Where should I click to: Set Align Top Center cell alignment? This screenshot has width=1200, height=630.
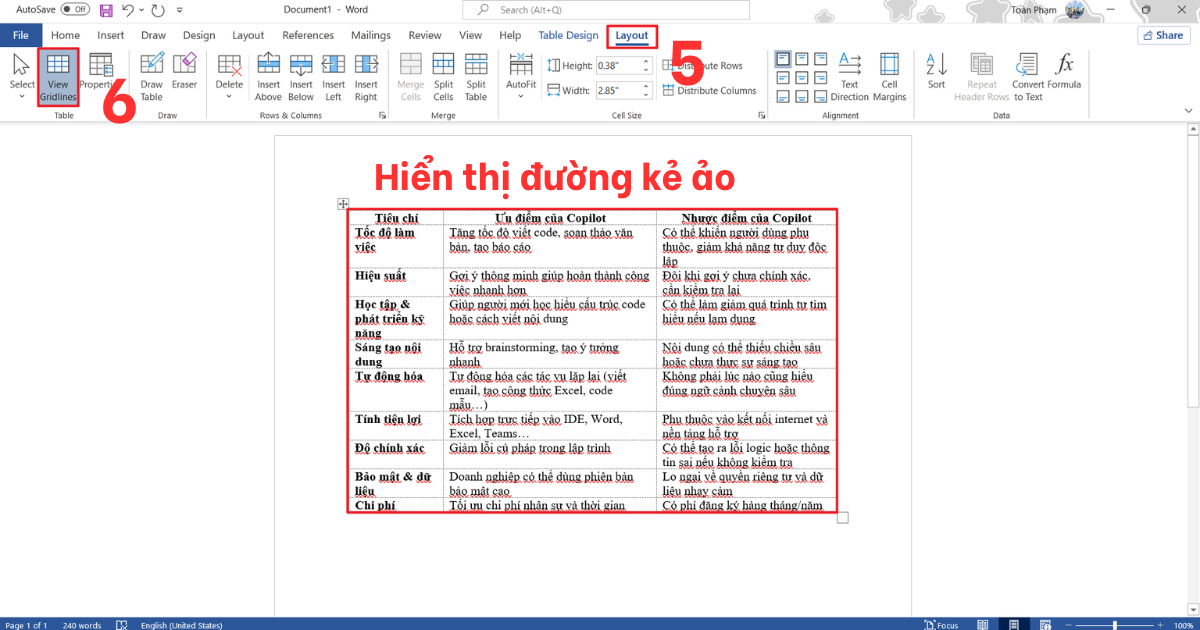(x=801, y=59)
